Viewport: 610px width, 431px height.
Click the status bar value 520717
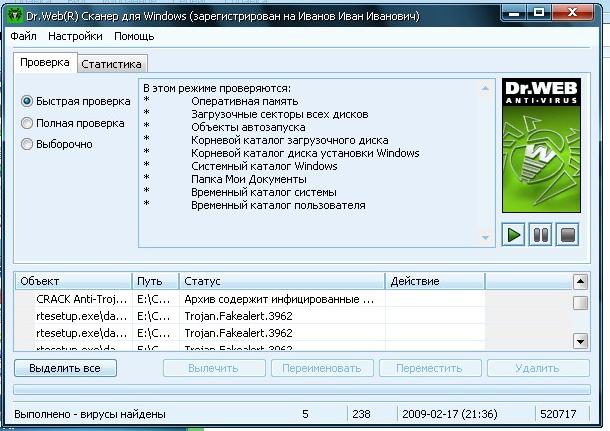[x=558, y=414]
